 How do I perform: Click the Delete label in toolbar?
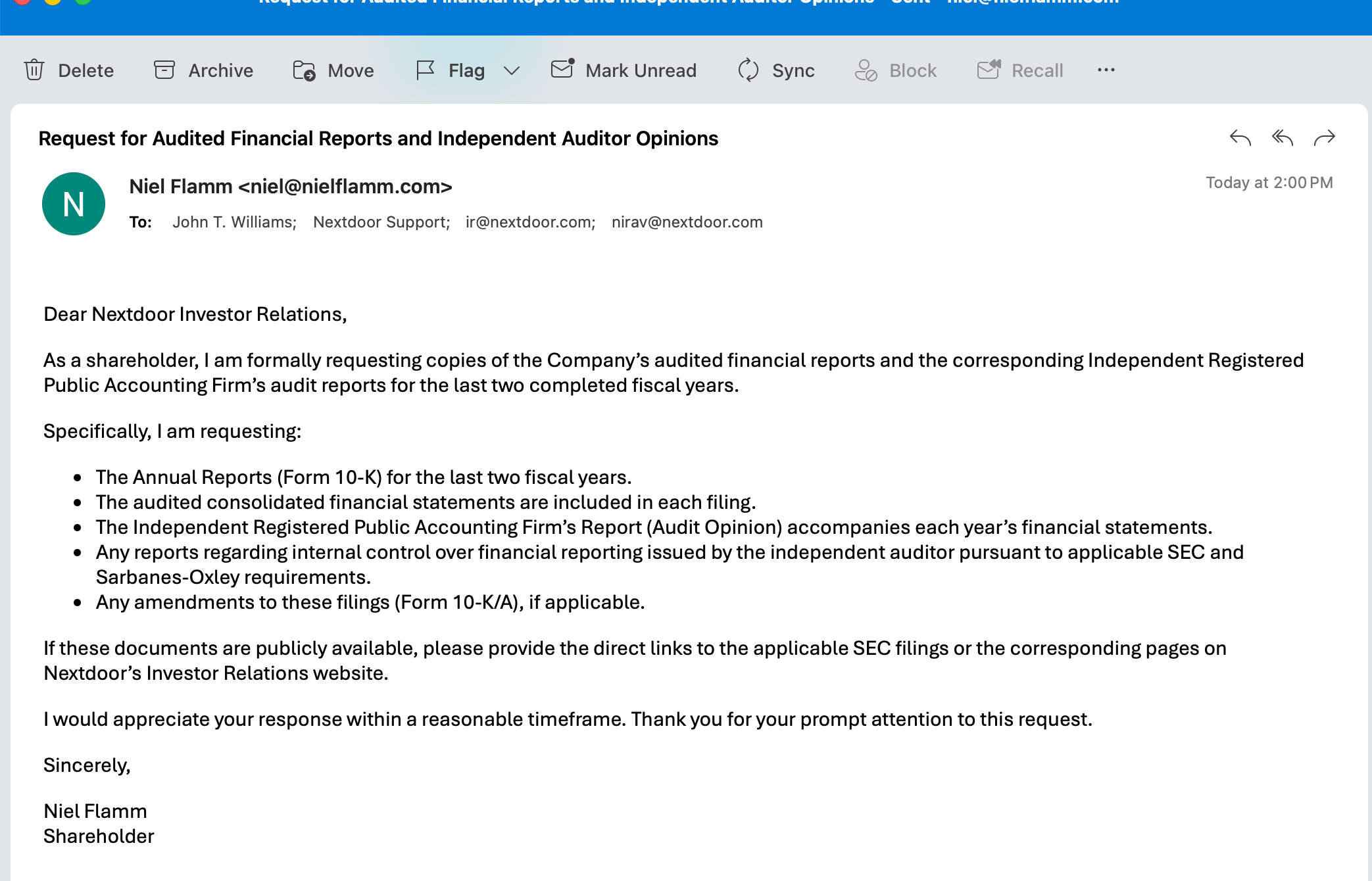coord(86,70)
